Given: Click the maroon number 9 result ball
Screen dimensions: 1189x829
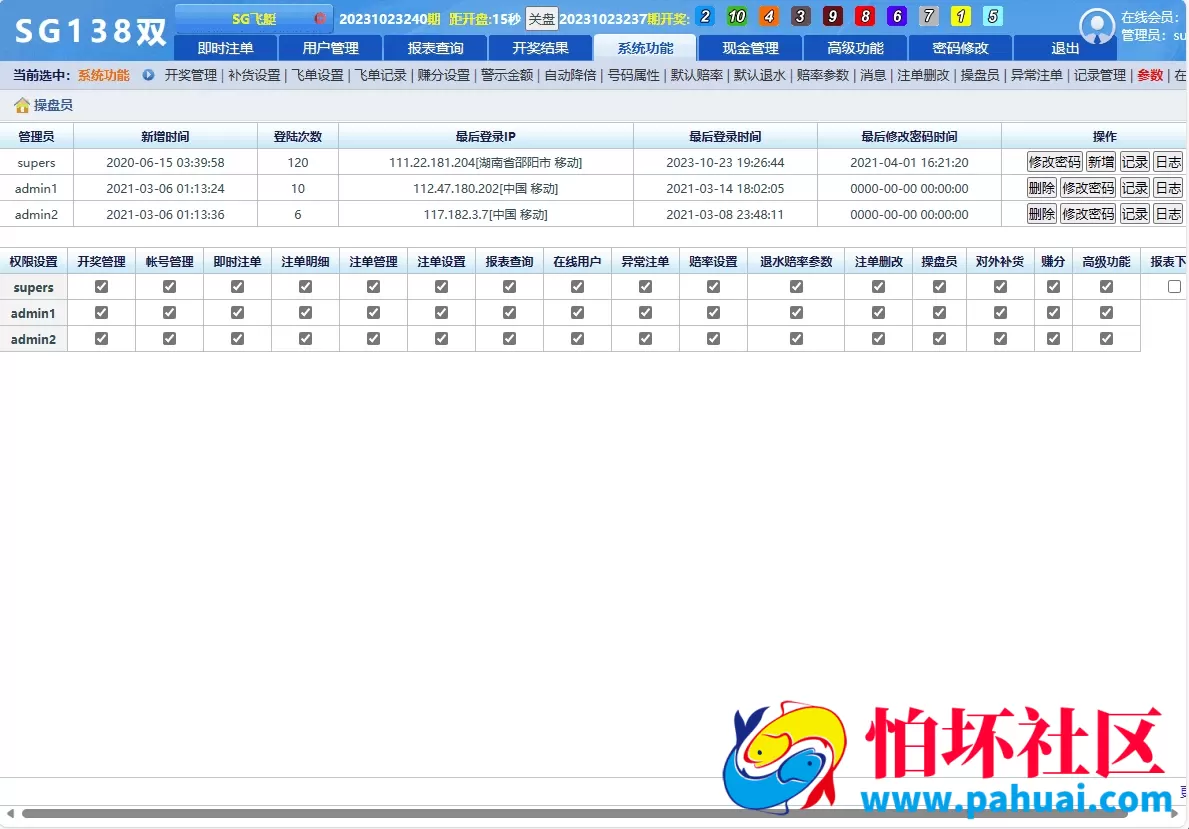Looking at the screenshot, I should (x=833, y=16).
